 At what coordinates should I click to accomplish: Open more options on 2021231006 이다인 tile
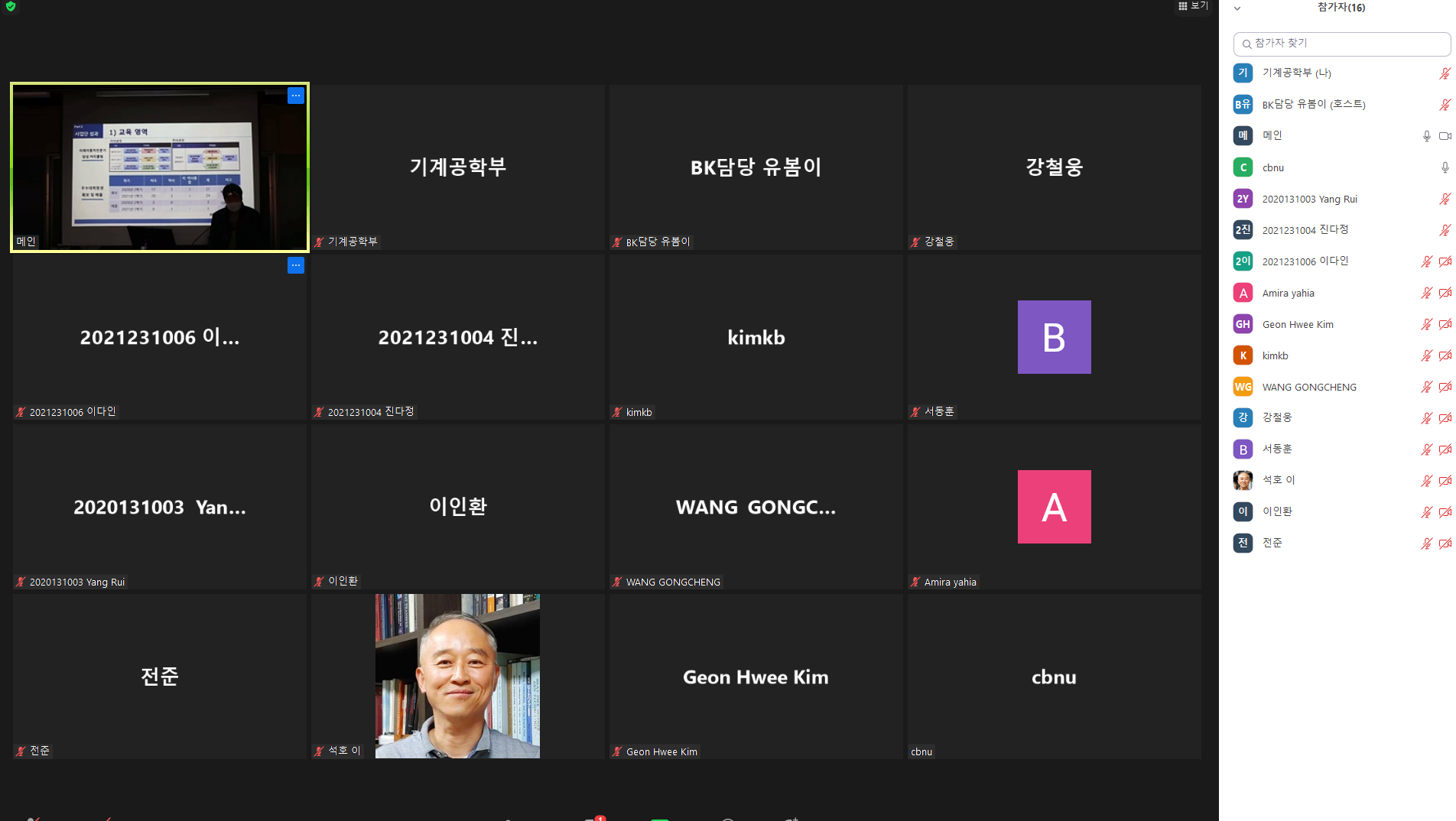296,265
